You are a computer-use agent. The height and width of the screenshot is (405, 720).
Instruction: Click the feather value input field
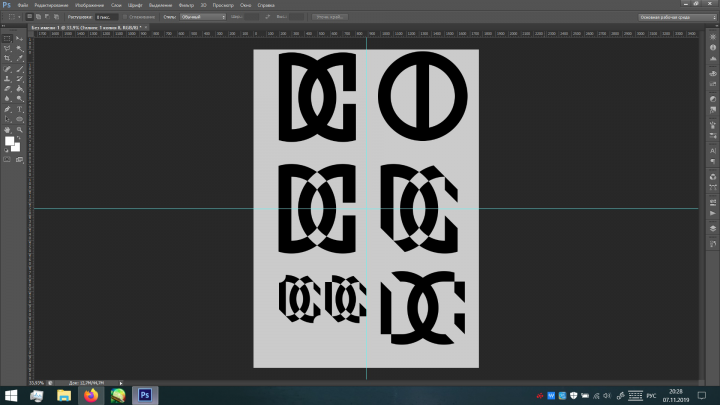(106, 17)
